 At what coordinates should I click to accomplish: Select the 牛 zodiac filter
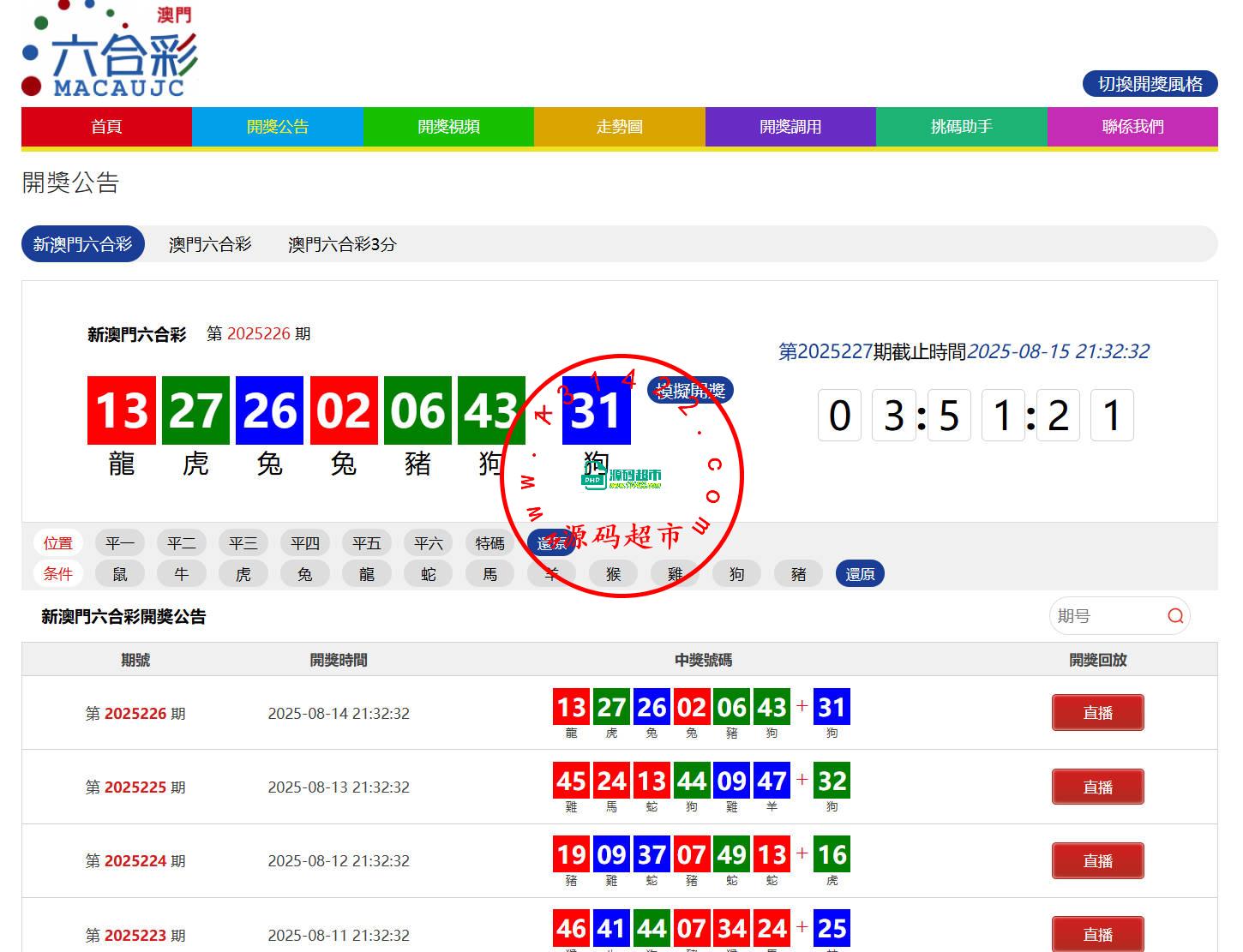click(182, 574)
